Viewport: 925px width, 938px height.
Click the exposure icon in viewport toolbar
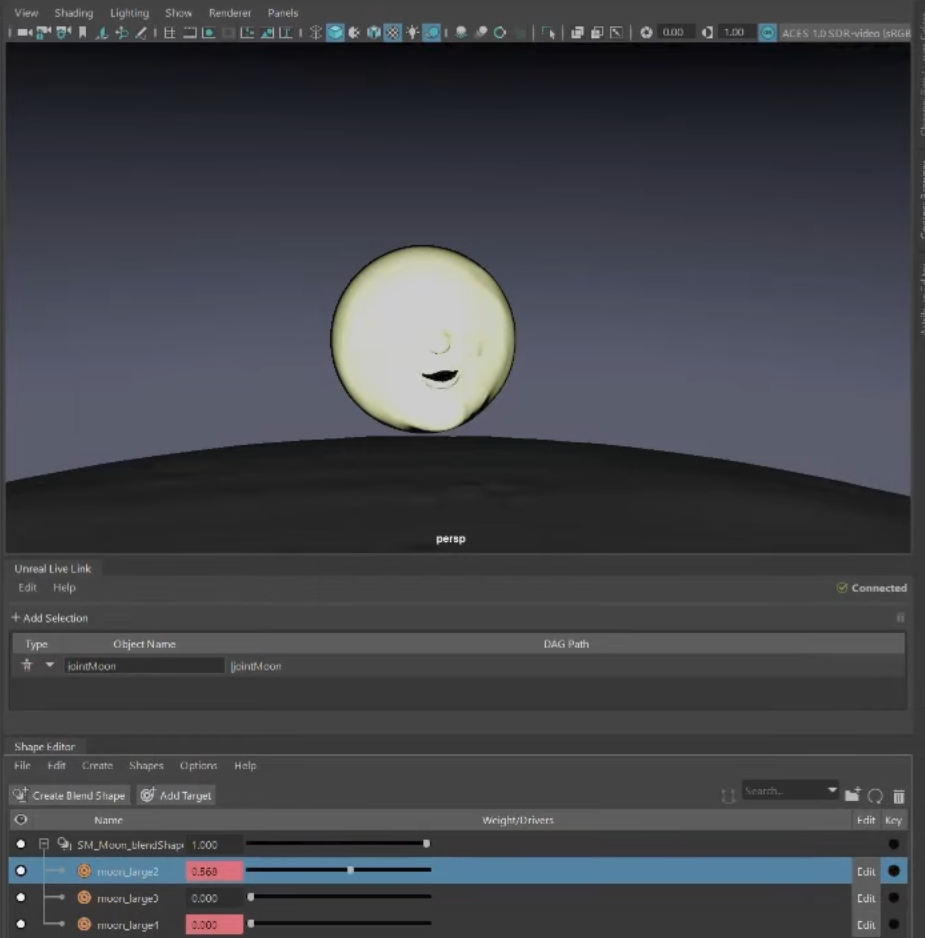coord(646,32)
